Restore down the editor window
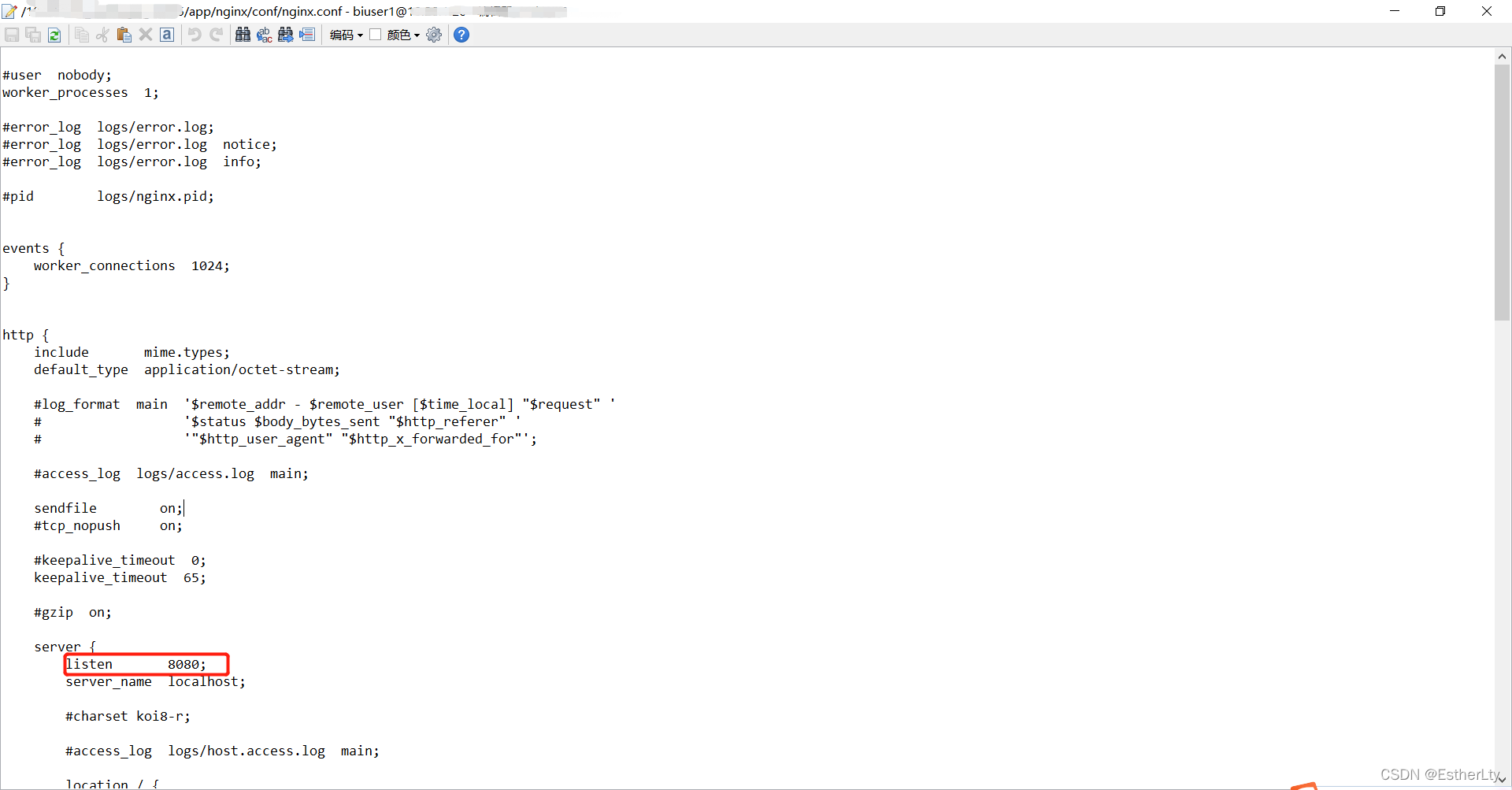 click(x=1440, y=11)
